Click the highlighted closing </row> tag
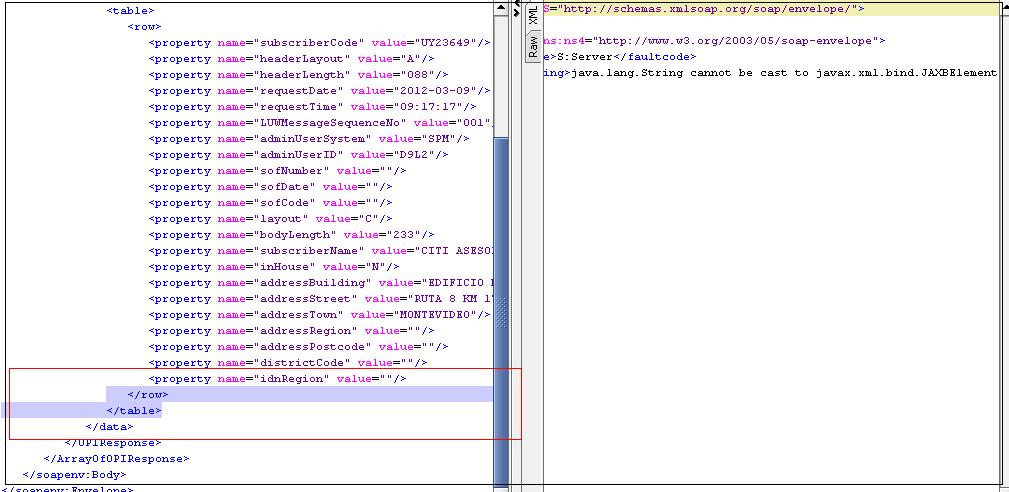The width and height of the screenshot is (1009, 492). tap(148, 395)
